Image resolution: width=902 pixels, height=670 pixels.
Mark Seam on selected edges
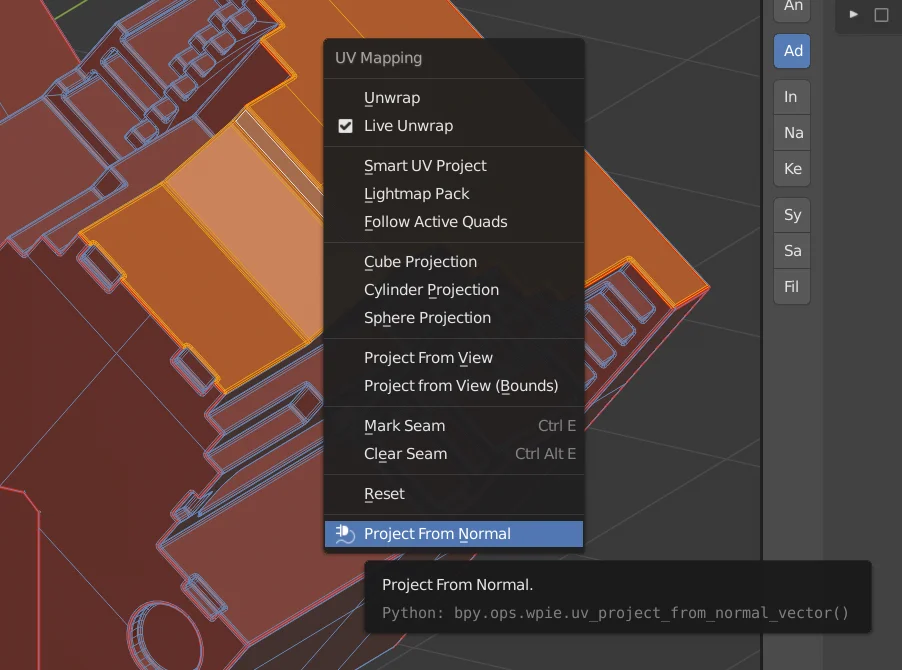point(404,425)
